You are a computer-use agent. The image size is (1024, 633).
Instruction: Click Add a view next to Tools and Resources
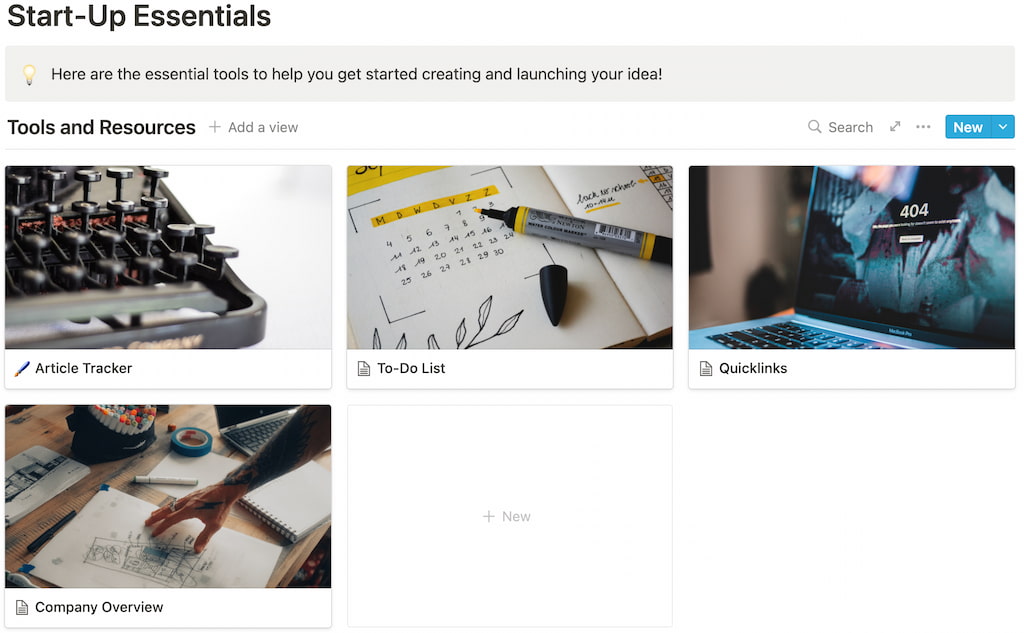[253, 127]
